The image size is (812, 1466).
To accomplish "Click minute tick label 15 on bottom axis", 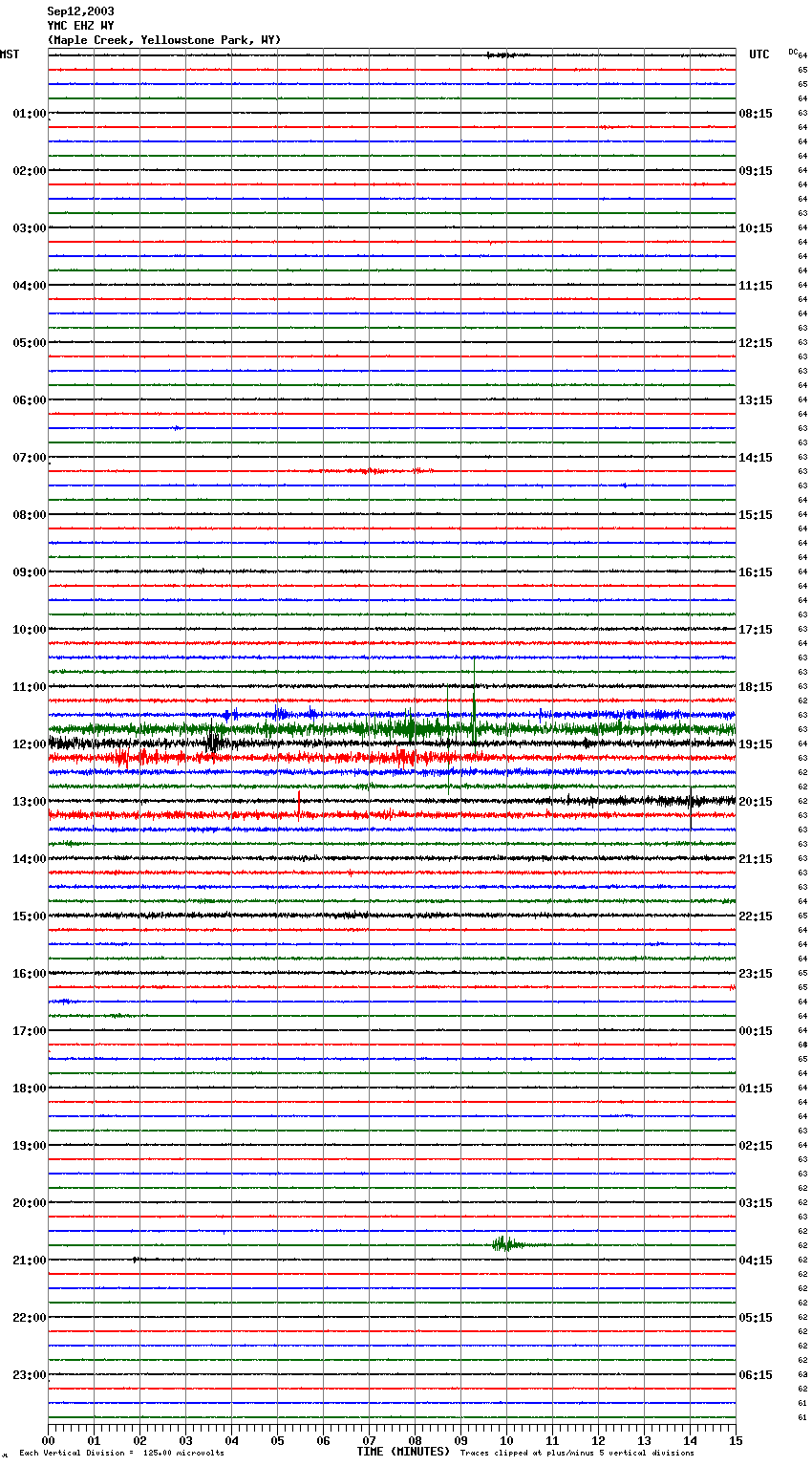I will click(736, 1440).
